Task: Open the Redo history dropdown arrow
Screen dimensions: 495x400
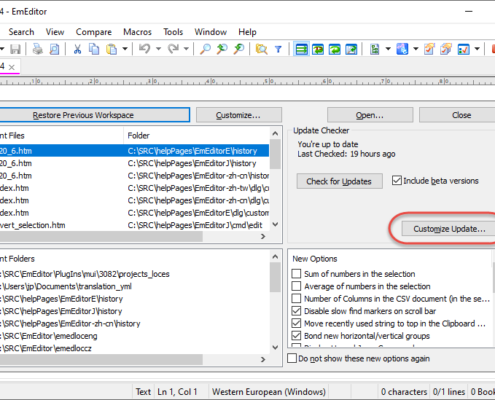Action: 186,49
